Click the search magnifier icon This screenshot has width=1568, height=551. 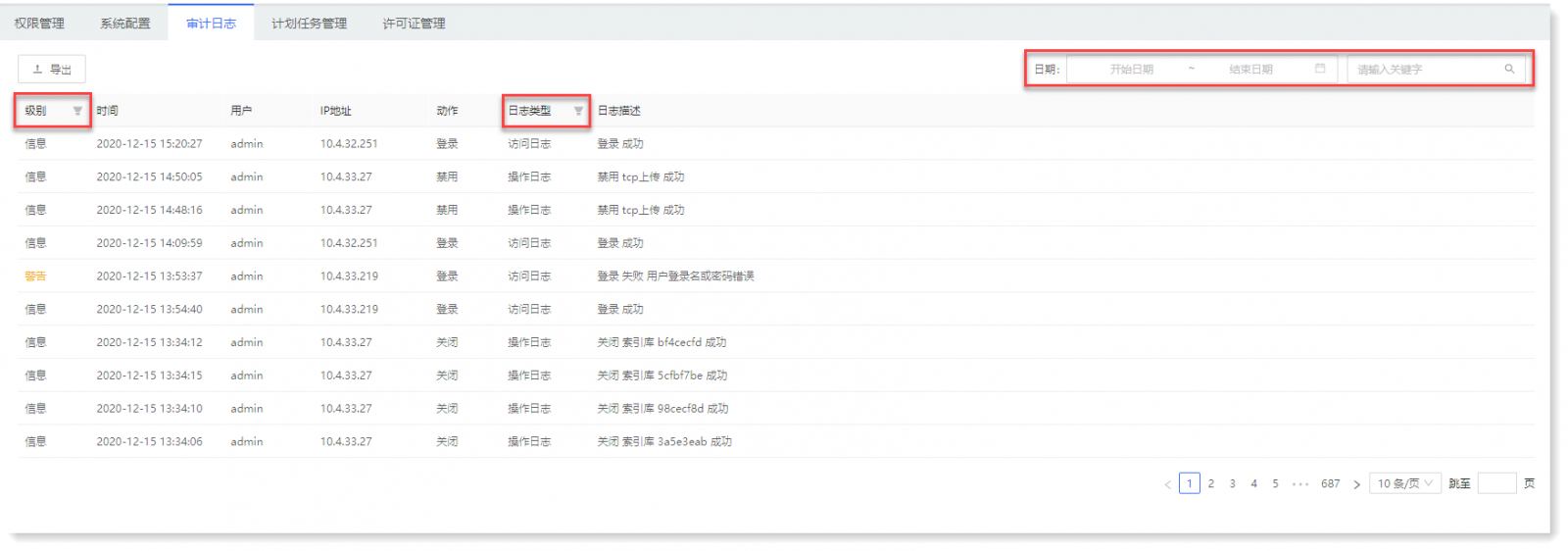click(x=1509, y=69)
